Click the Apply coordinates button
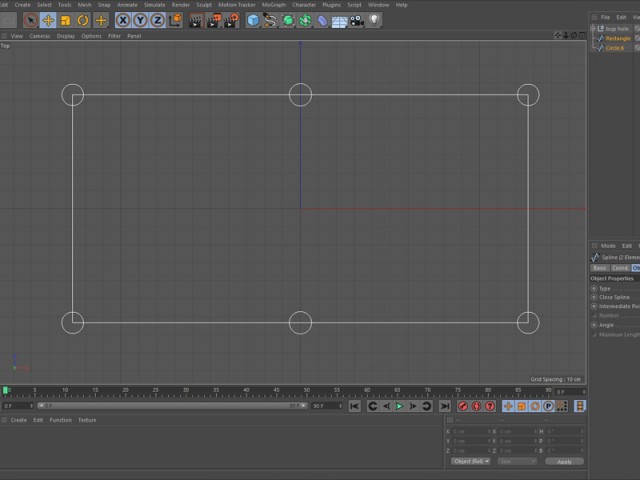 coord(564,462)
